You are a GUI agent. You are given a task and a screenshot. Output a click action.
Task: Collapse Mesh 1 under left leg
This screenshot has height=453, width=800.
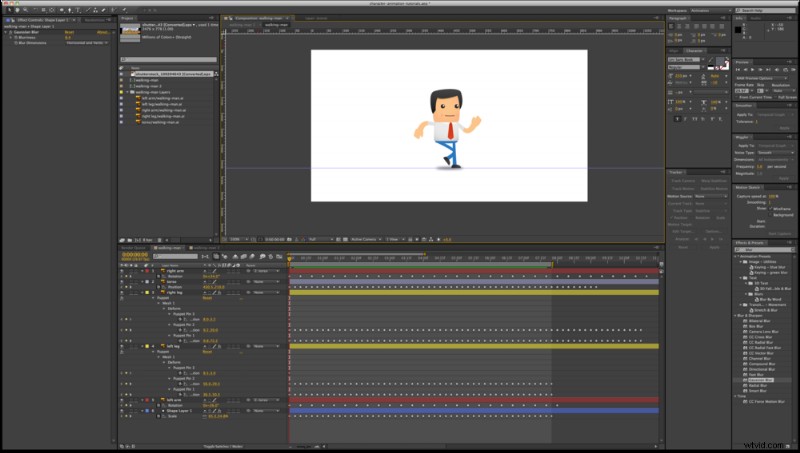click(159, 357)
